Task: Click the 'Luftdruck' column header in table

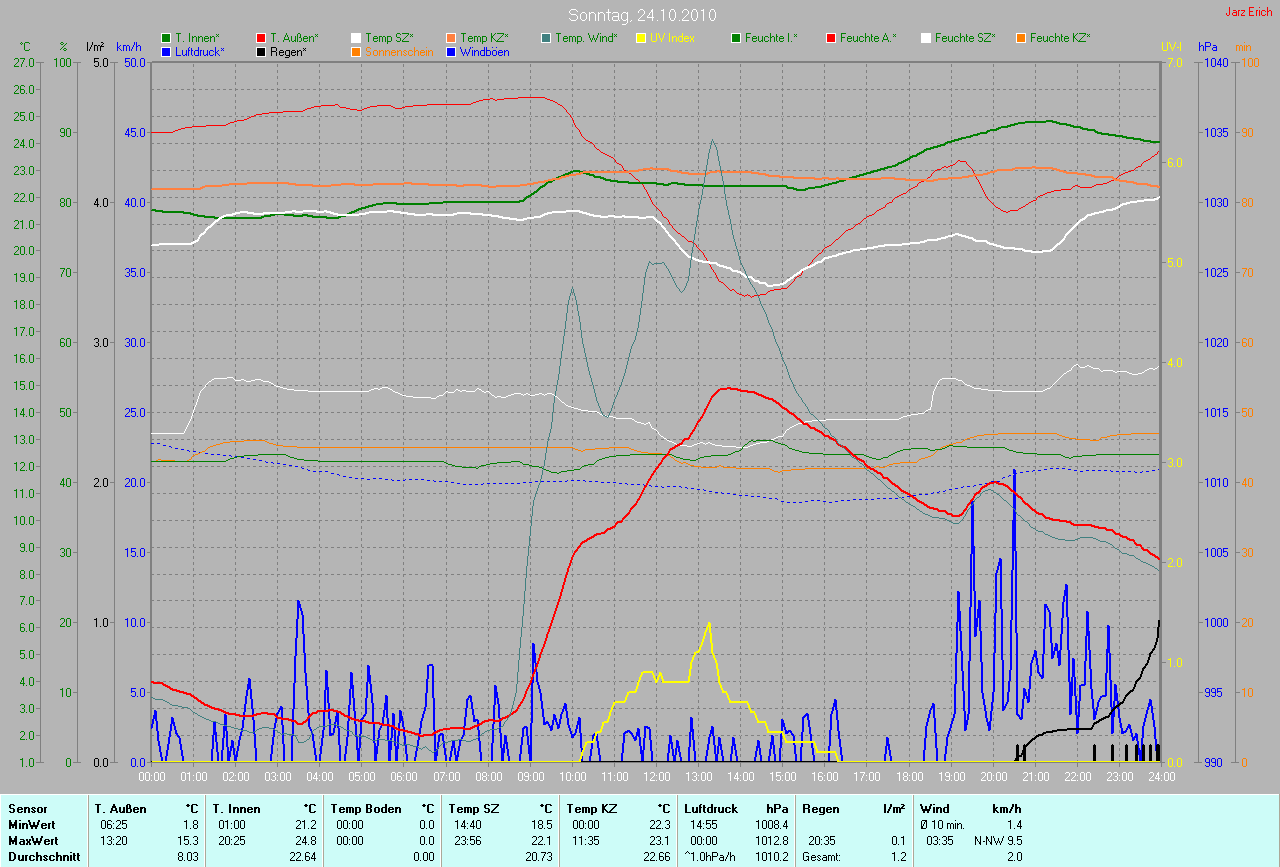Action: point(711,809)
